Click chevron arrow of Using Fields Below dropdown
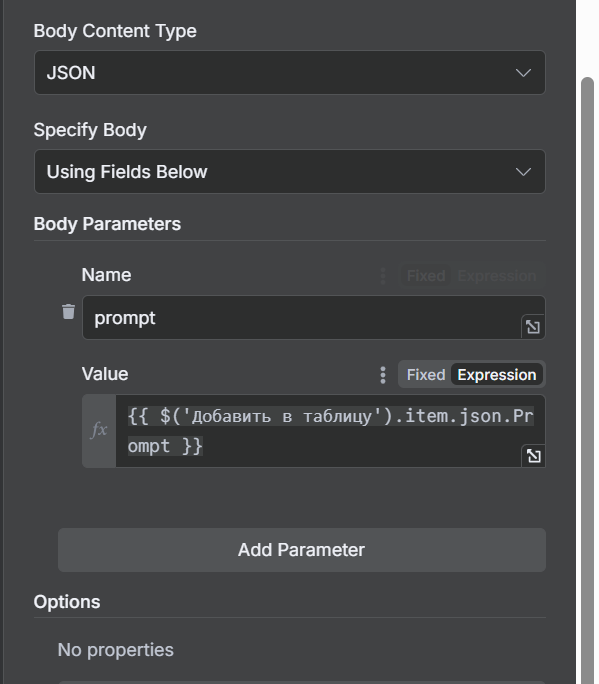 (x=523, y=171)
